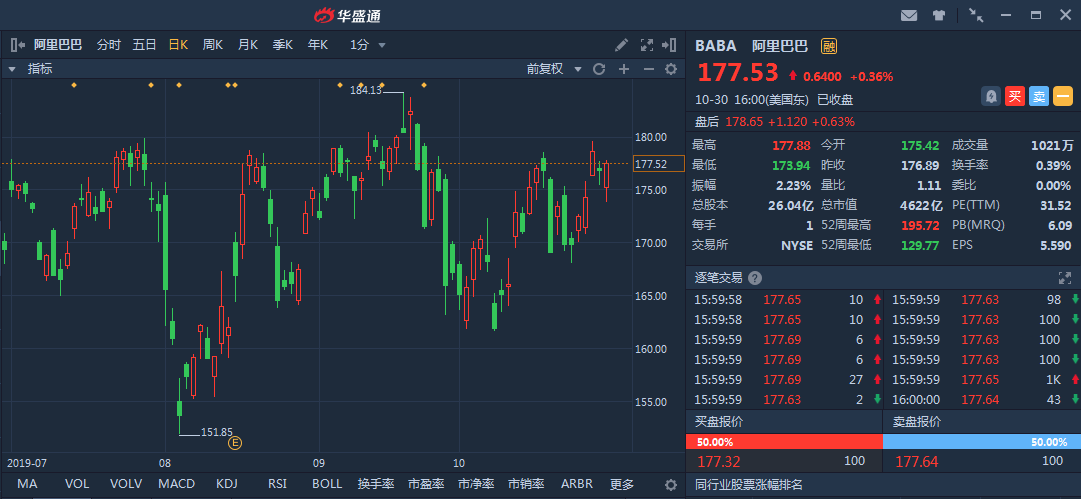Toggle the BOLL indicator

point(327,484)
